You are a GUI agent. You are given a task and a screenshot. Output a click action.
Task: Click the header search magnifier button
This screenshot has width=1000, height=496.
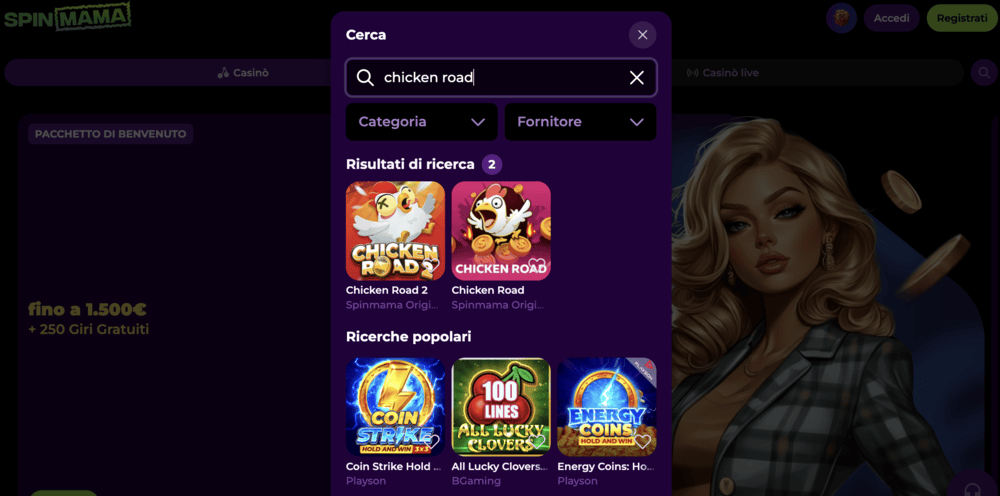click(984, 72)
